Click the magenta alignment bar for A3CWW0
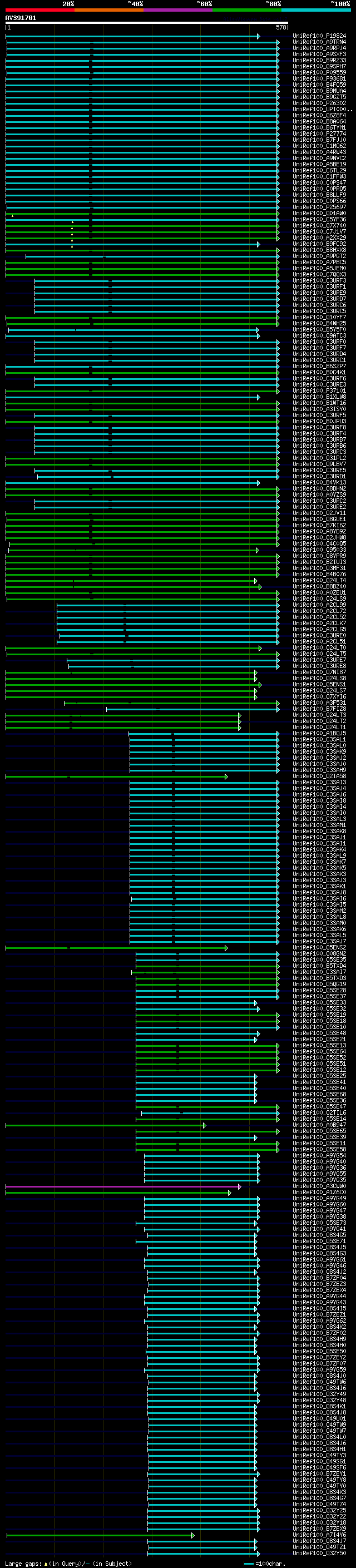The height and width of the screenshot is (1568, 356). pos(123,1187)
